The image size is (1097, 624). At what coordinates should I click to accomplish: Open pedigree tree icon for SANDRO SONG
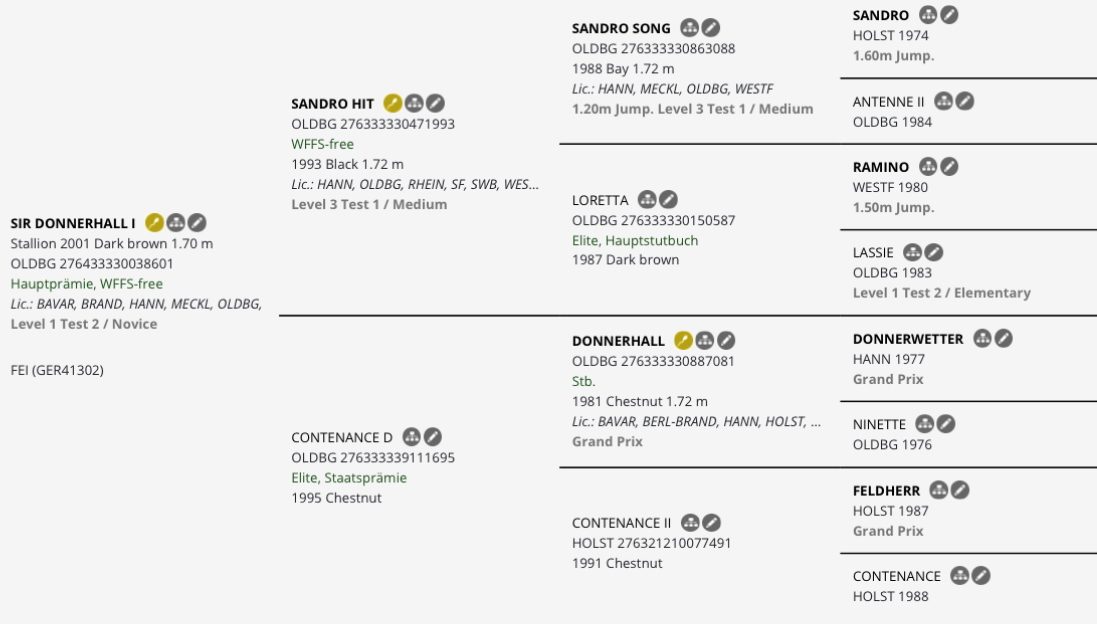point(690,28)
